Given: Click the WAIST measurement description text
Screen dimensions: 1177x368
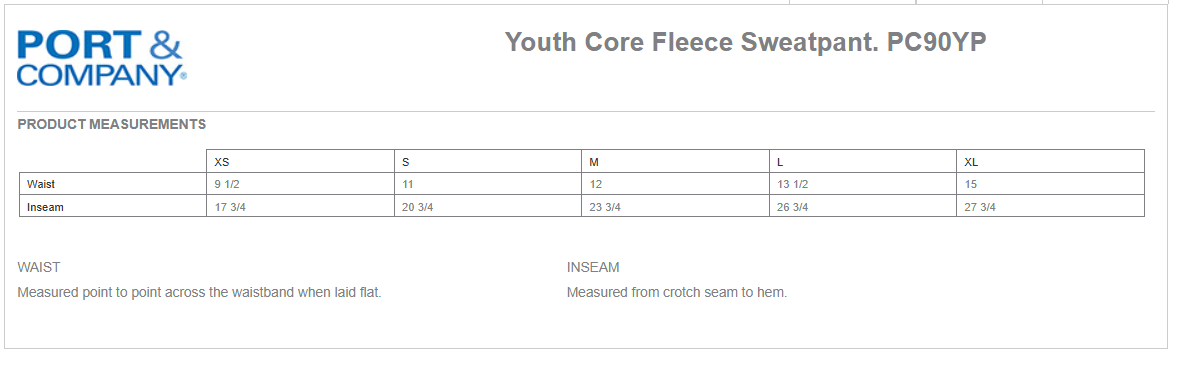Looking at the screenshot, I should (200, 293).
